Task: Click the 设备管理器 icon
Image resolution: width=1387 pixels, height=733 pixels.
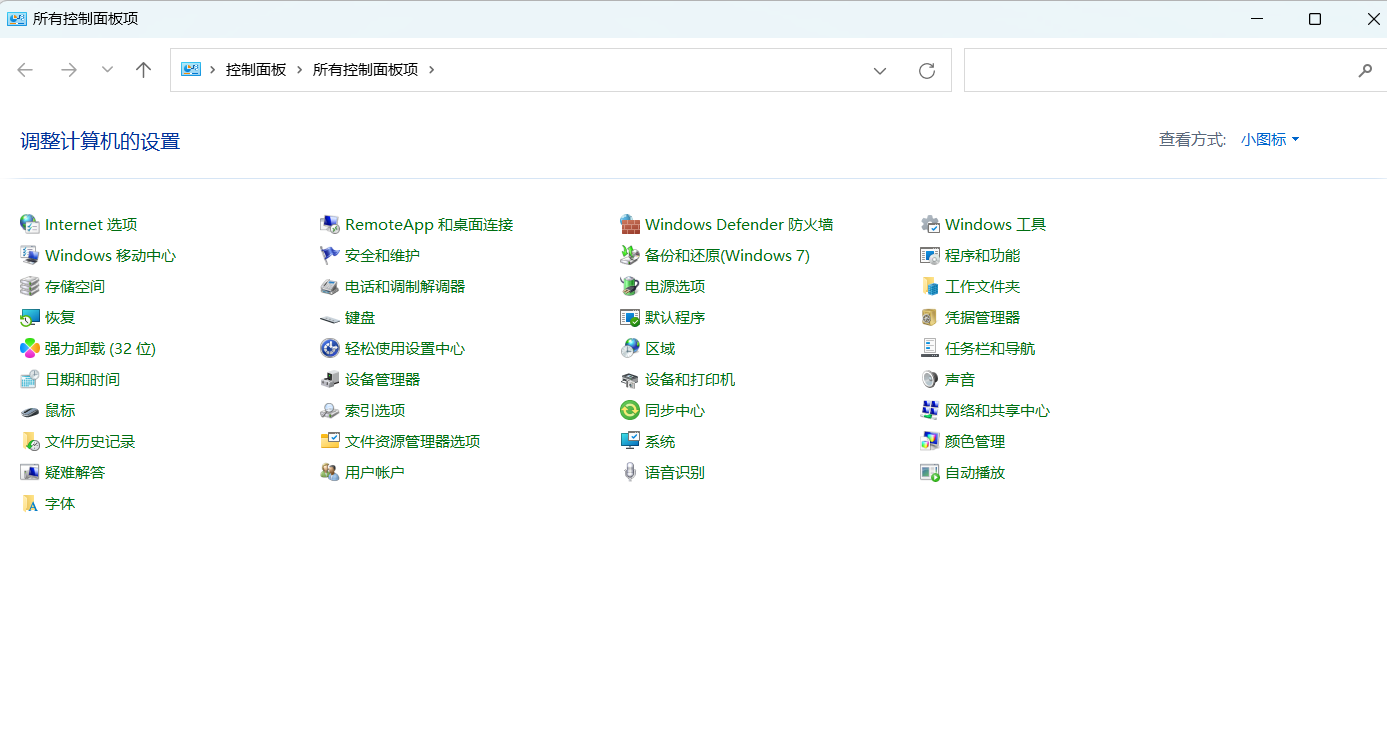Action: (x=329, y=379)
